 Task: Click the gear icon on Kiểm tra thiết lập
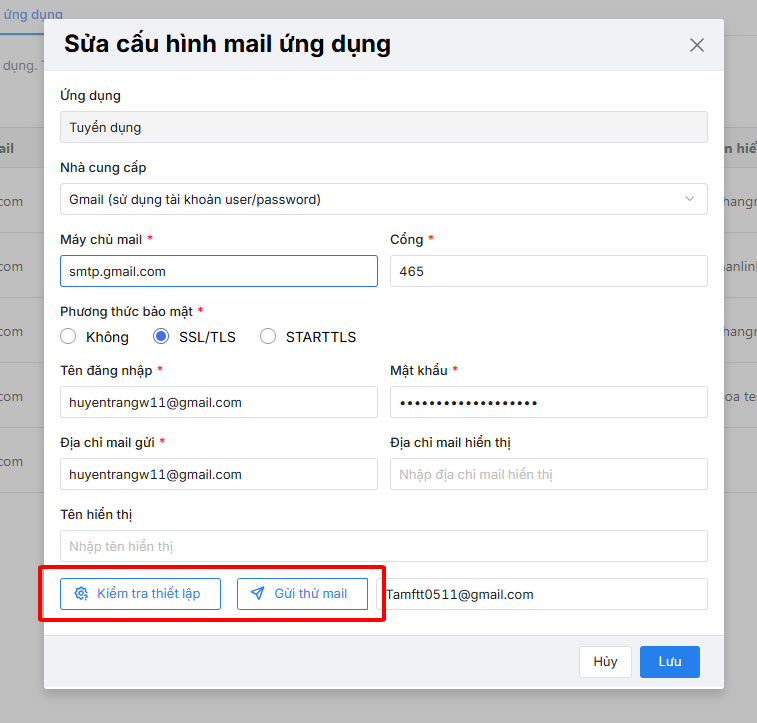[x=81, y=594]
